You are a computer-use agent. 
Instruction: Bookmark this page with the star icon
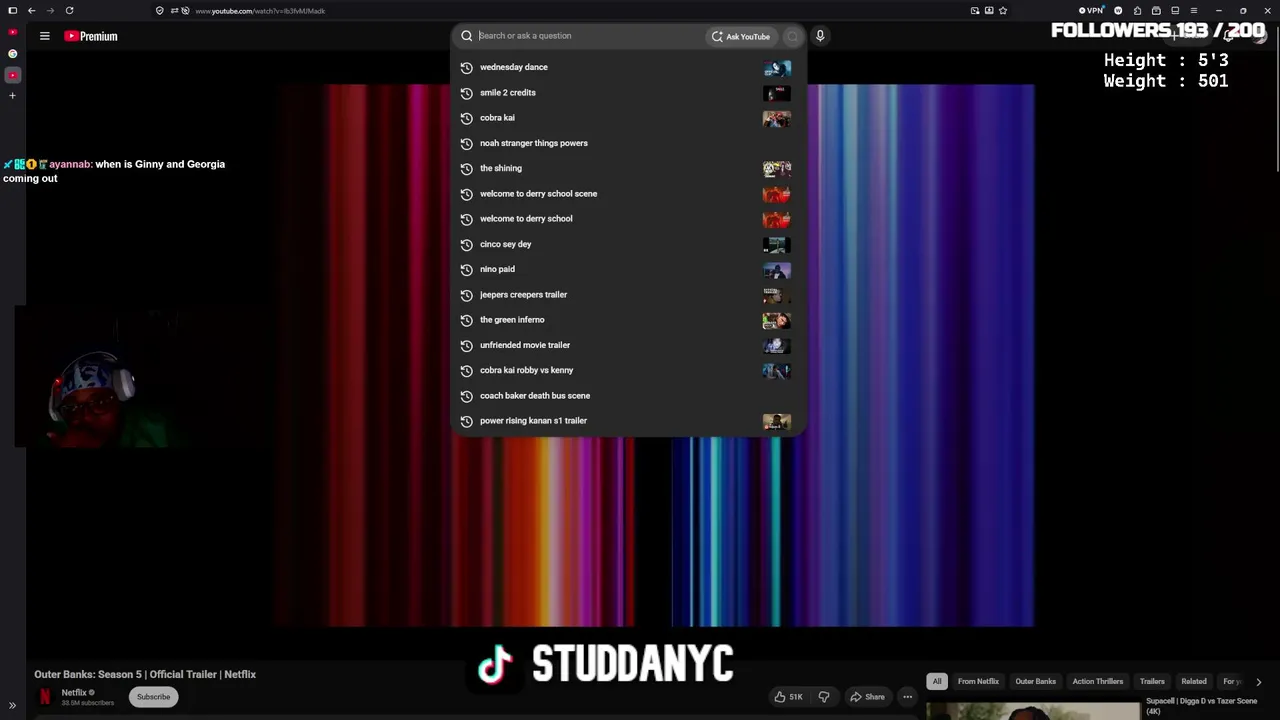[x=1003, y=11]
